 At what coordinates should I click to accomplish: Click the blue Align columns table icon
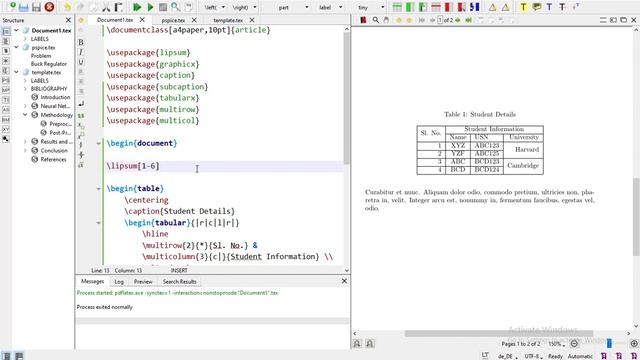pos(474,7)
